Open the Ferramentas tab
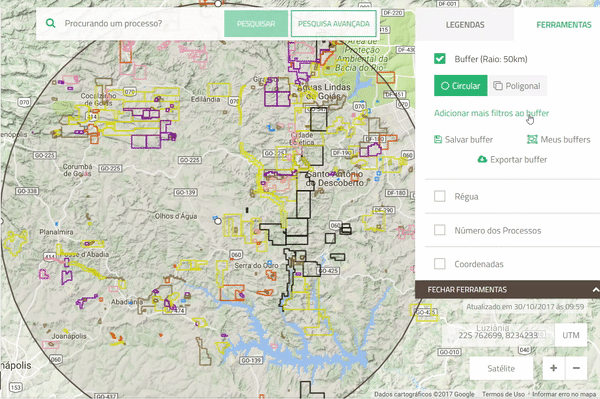This screenshot has height=399, width=600. tap(563, 25)
